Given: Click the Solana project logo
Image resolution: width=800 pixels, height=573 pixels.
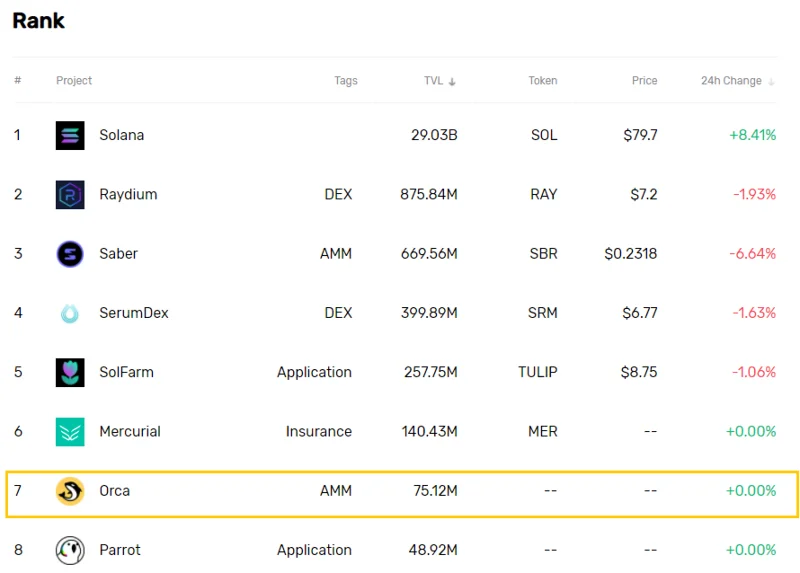Looking at the screenshot, I should [x=70, y=135].
